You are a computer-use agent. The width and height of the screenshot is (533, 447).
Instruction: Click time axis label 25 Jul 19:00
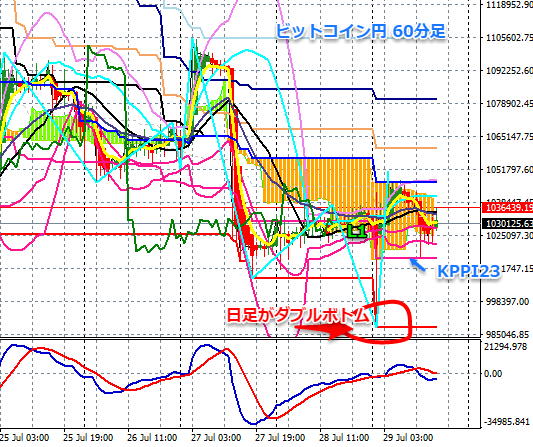pos(88,437)
